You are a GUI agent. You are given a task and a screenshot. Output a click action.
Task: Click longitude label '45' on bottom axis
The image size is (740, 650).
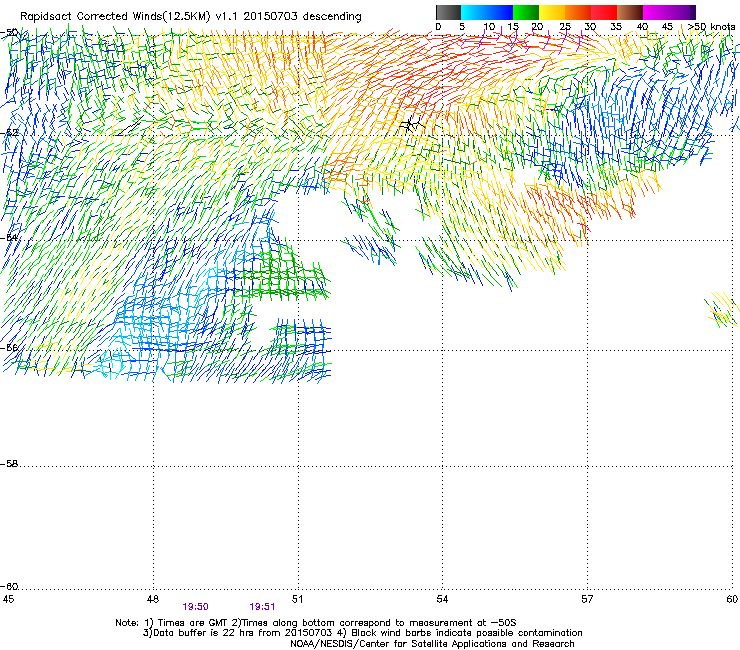[8, 599]
